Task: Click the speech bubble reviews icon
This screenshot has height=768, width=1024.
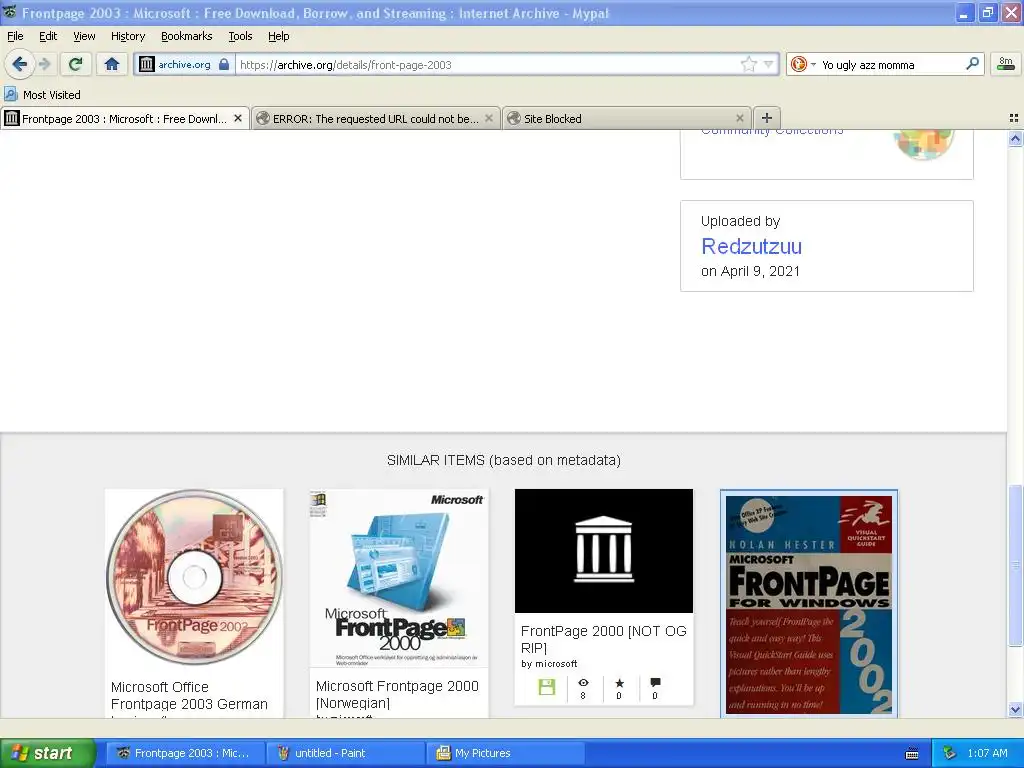Action: (655, 682)
